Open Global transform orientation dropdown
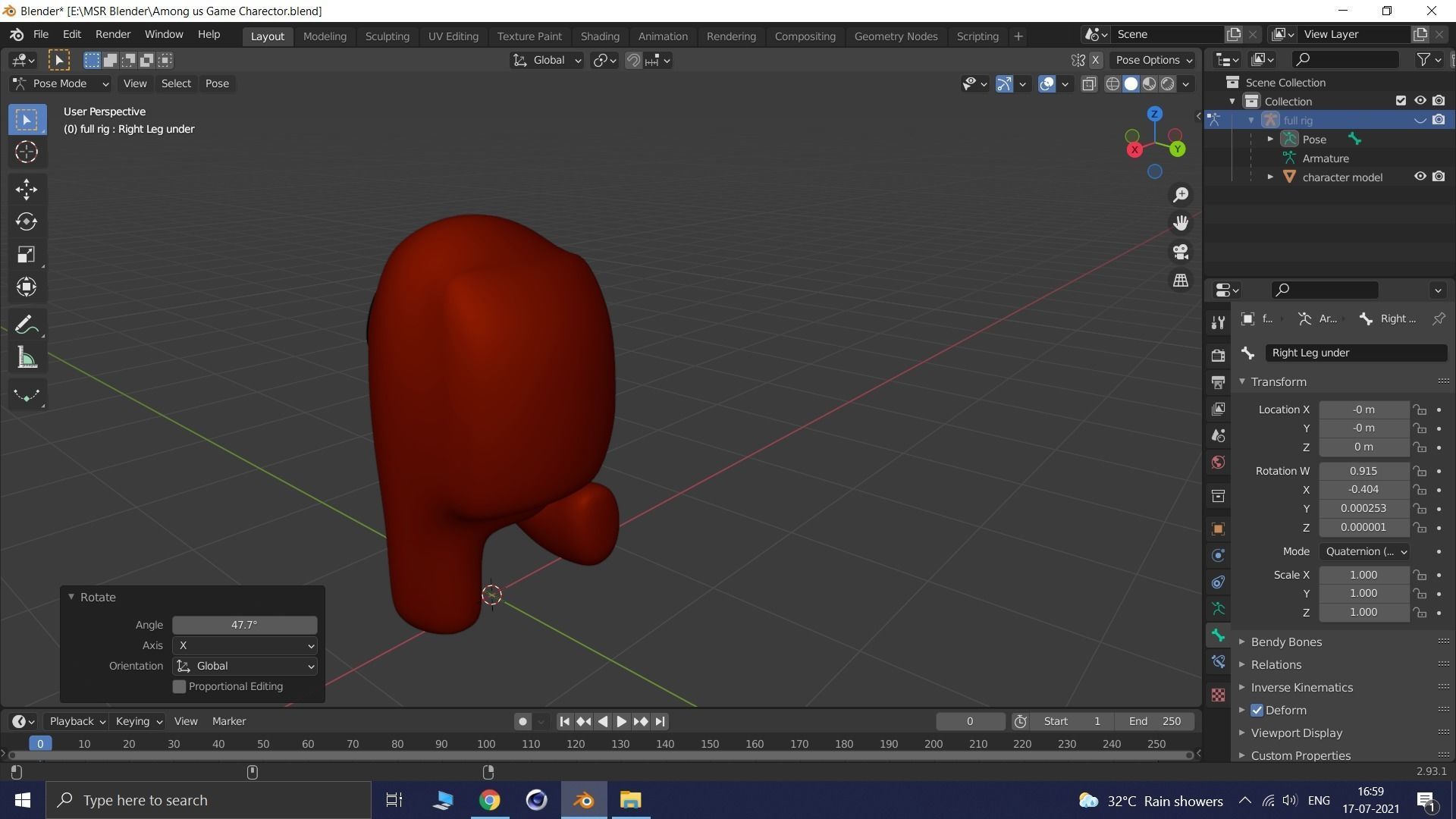 click(547, 61)
